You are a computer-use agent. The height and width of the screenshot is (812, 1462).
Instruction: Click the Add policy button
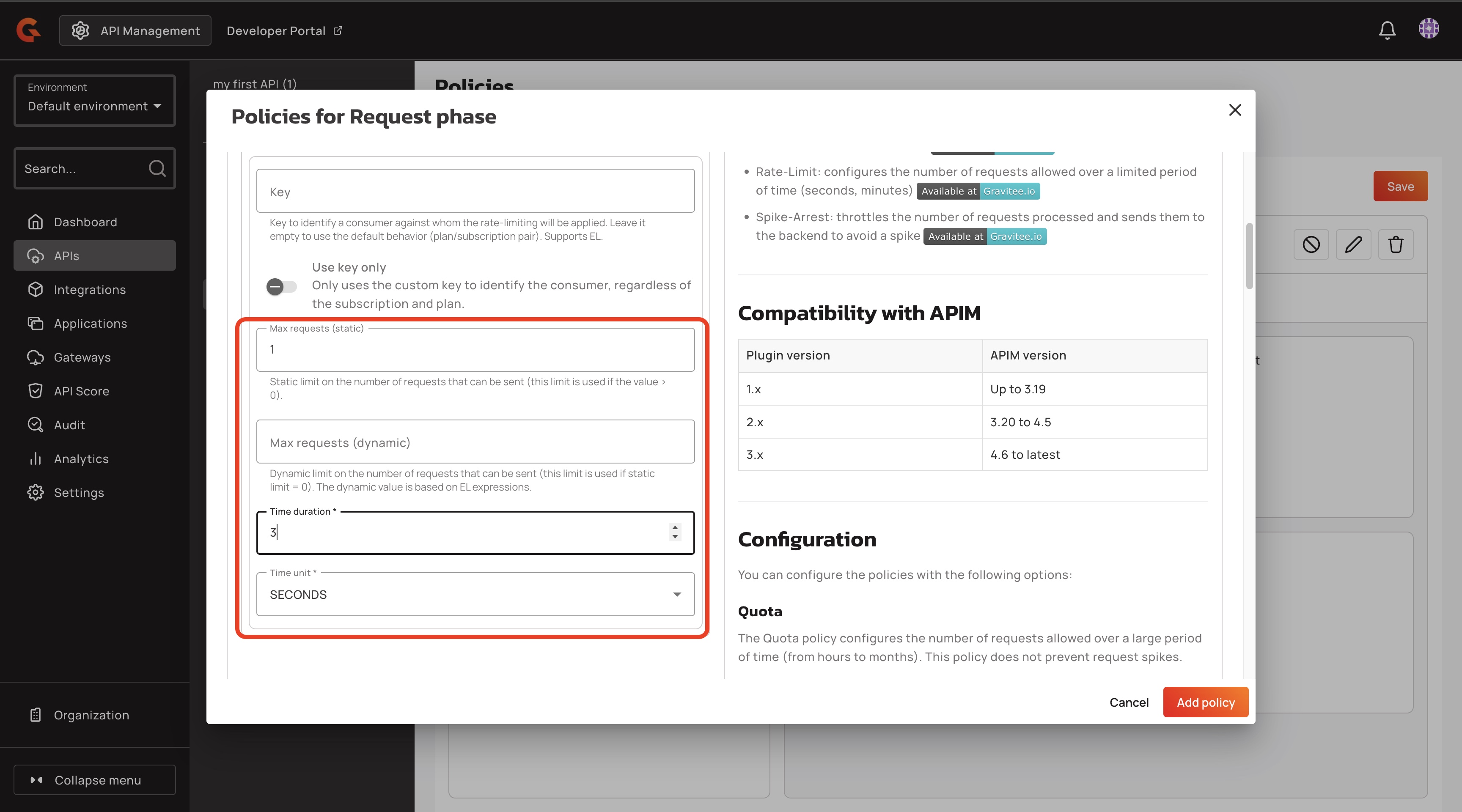coord(1206,702)
